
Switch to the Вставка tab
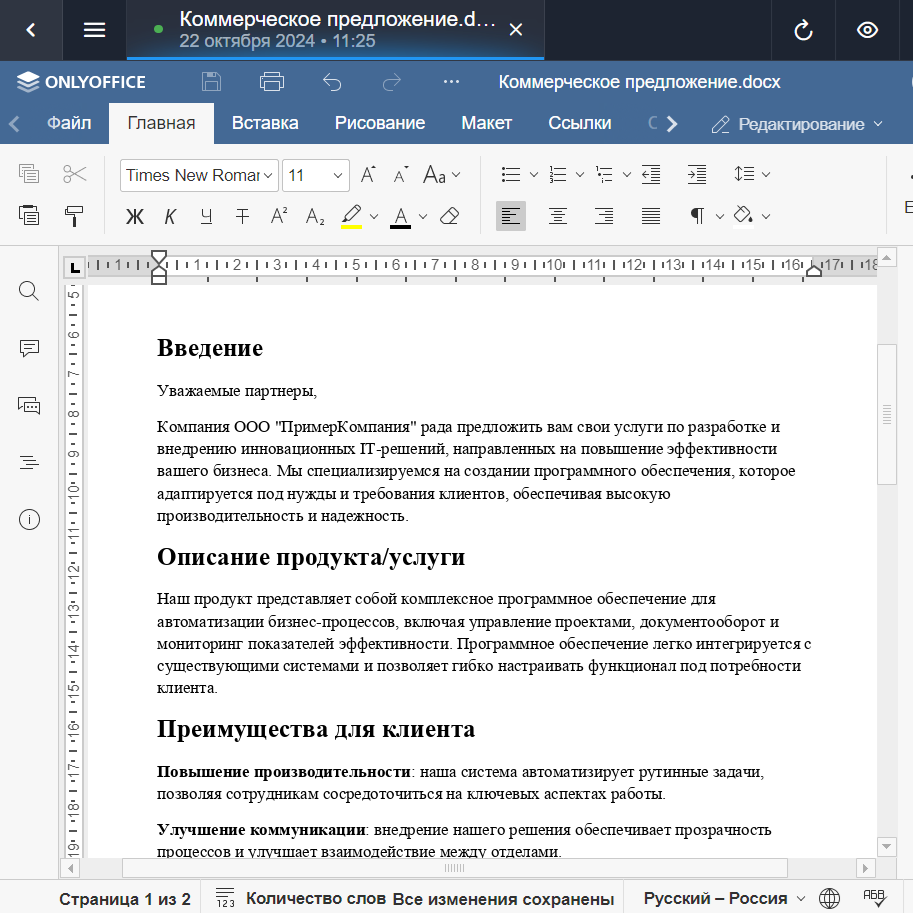pos(265,123)
